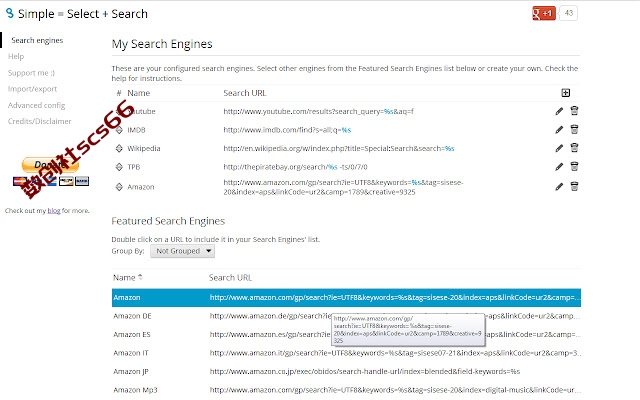Viewport: 640px width, 400px height.
Task: Click the +1 count bubble showing 43
Action: (568, 13)
